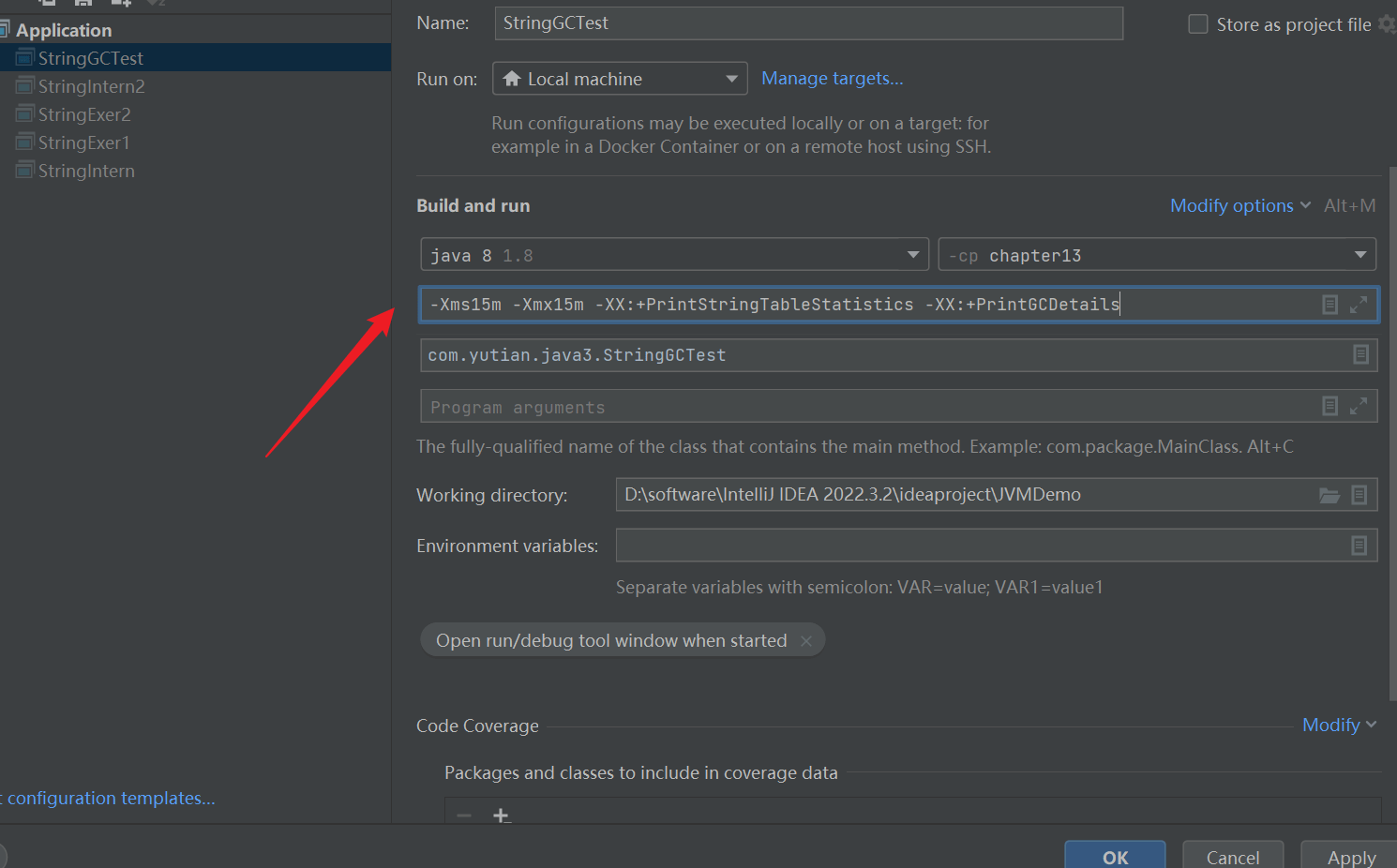Enable Store as project file checkbox

1198,24
